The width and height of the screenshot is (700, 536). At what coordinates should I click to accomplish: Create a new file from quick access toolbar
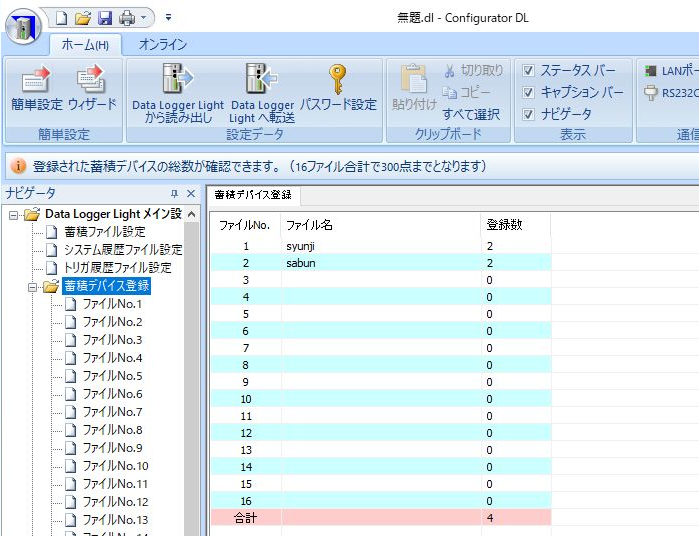pyautogui.click(x=62, y=18)
